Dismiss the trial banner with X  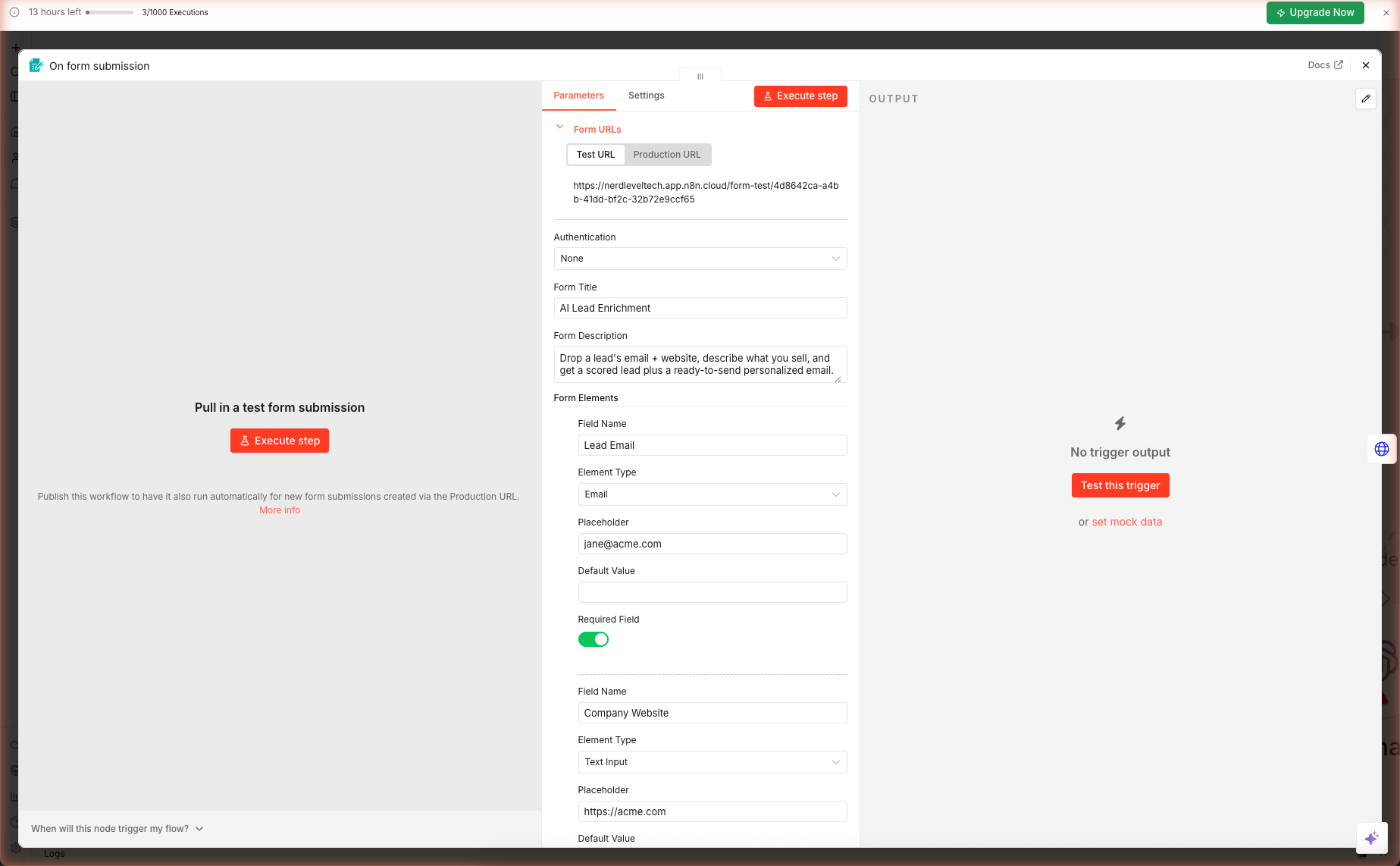(x=1386, y=13)
